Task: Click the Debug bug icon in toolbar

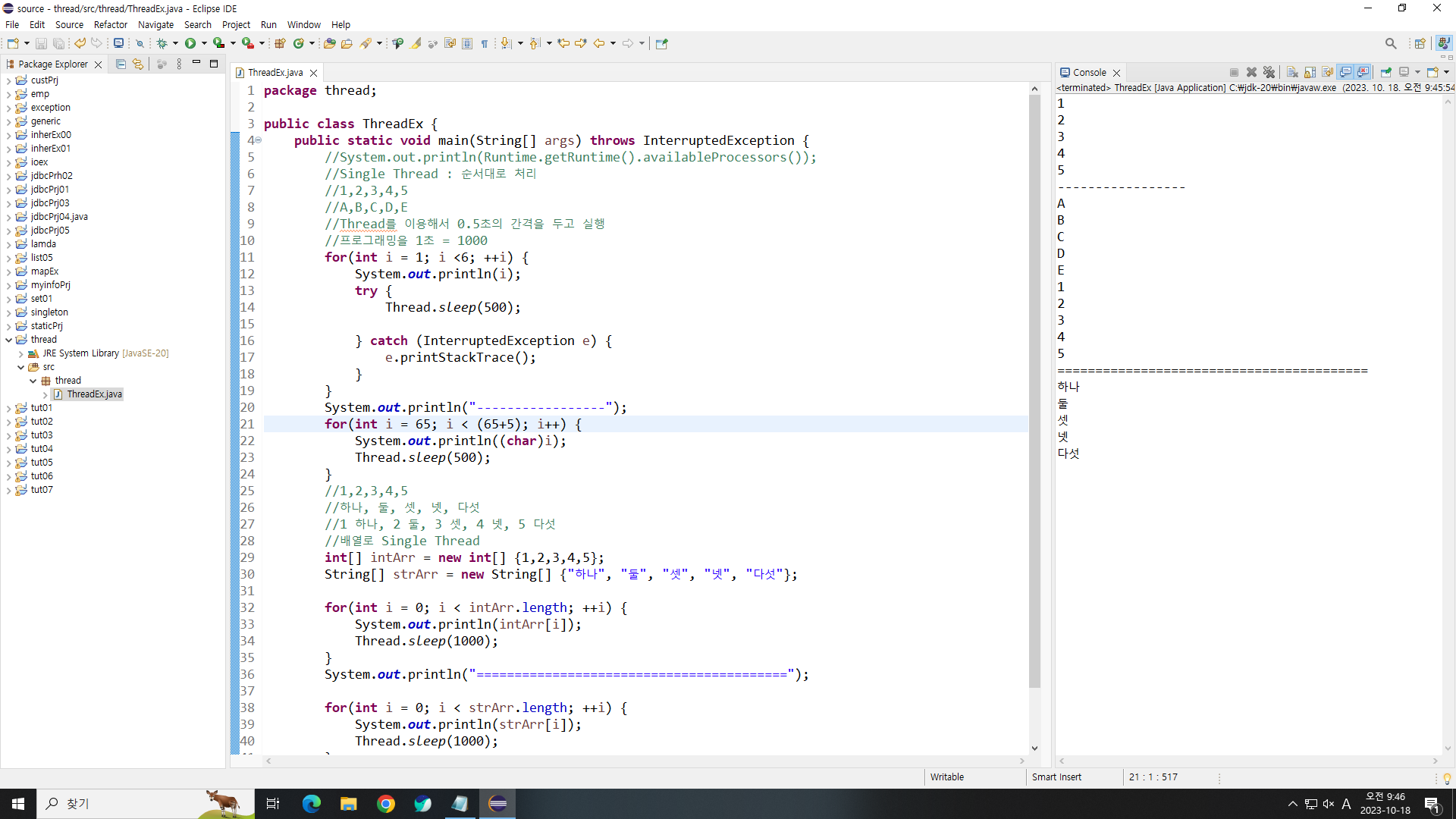Action: click(162, 43)
